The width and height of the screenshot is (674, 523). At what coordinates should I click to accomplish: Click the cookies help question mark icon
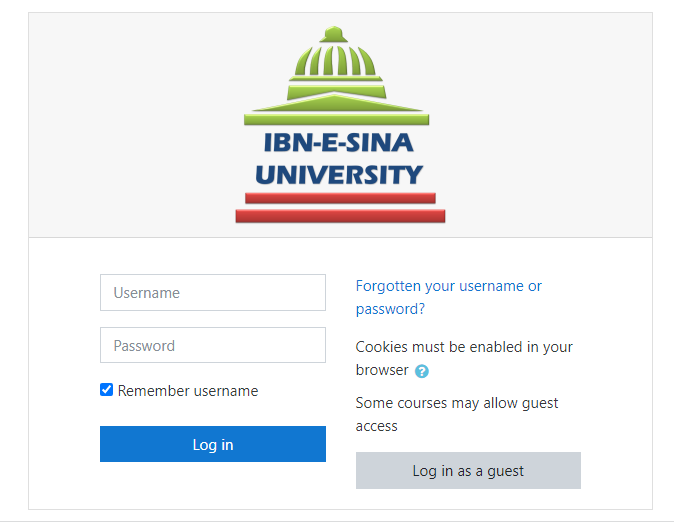(x=422, y=371)
